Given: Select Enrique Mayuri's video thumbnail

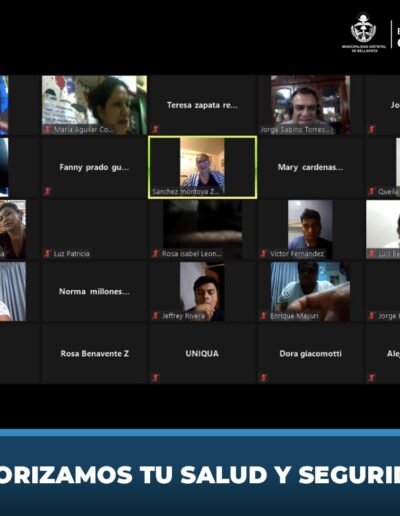Looking at the screenshot, I should point(310,292).
